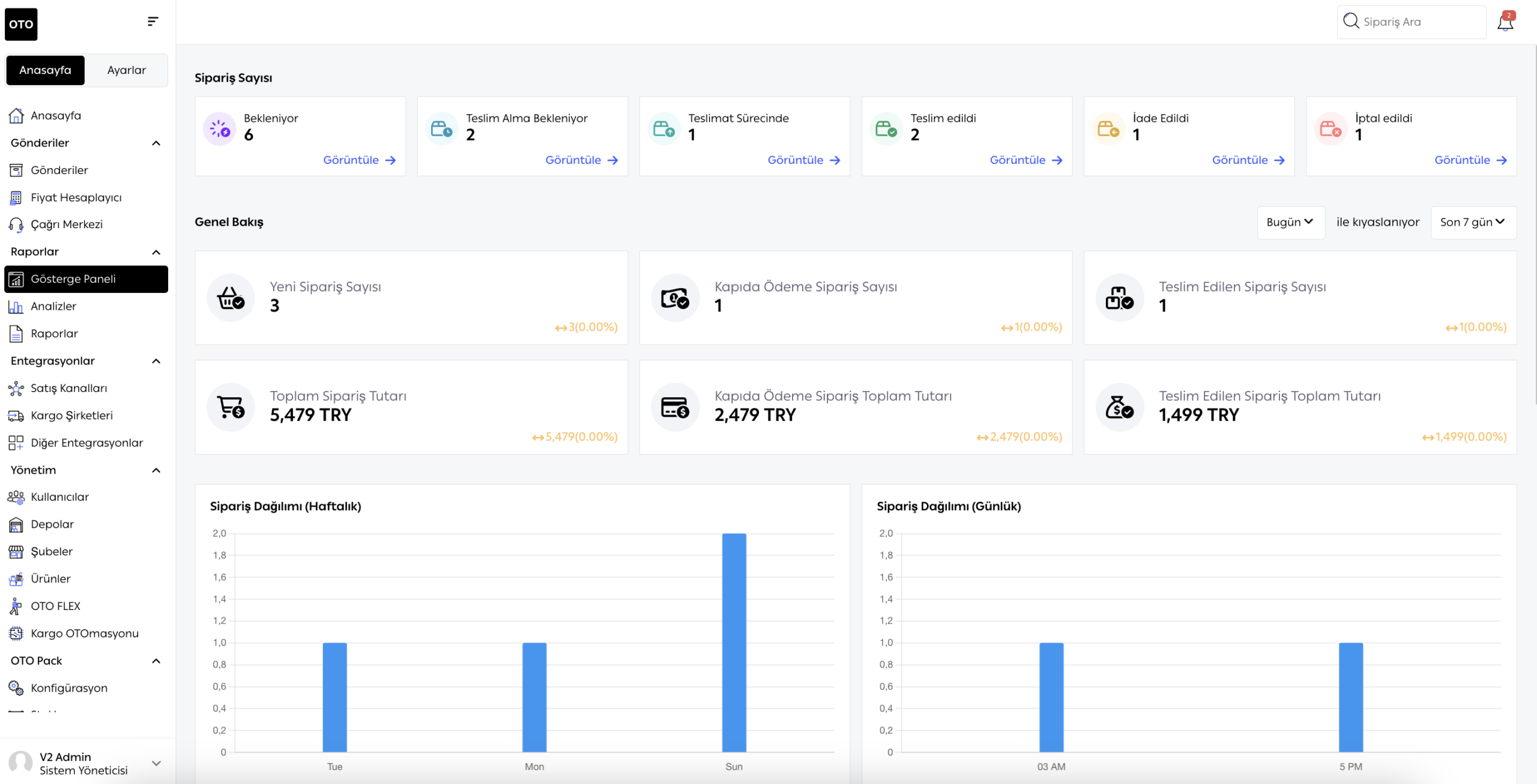Image resolution: width=1537 pixels, height=784 pixels.
Task: Collapse the Yönetim section
Action: pyautogui.click(x=156, y=471)
